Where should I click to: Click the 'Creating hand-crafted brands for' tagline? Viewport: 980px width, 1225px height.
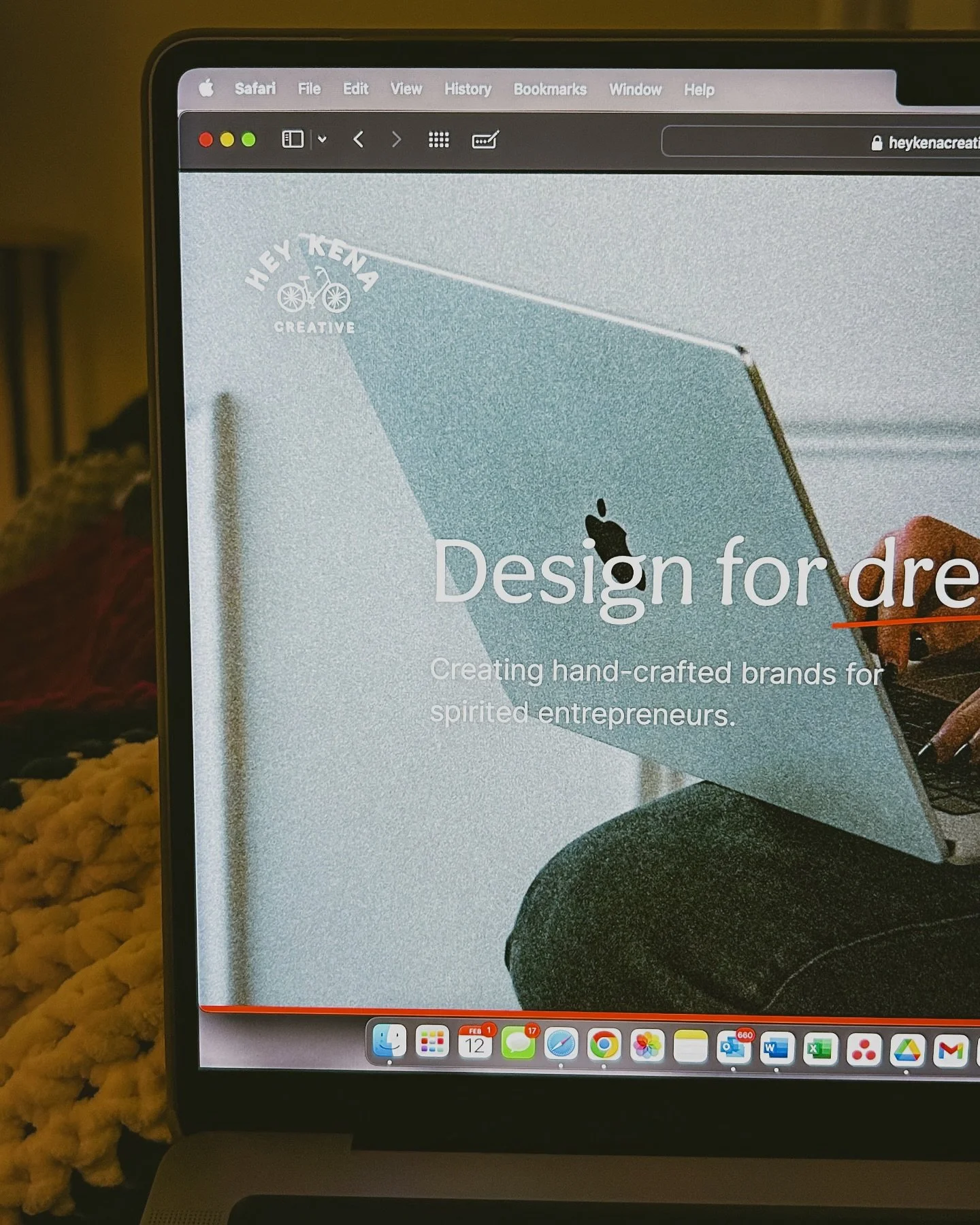pos(657,672)
